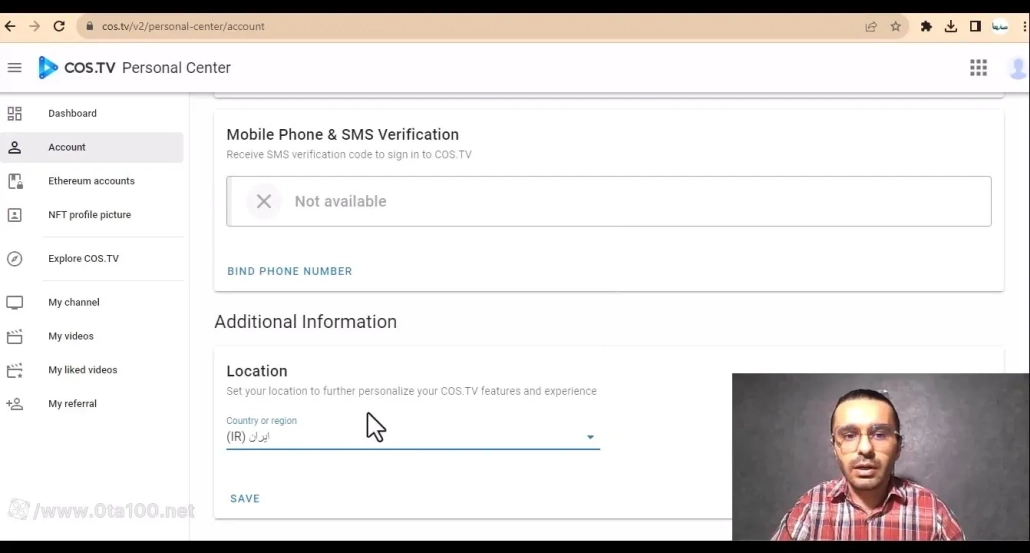
Task: Click the Dashboard sidebar icon
Action: (x=15, y=114)
